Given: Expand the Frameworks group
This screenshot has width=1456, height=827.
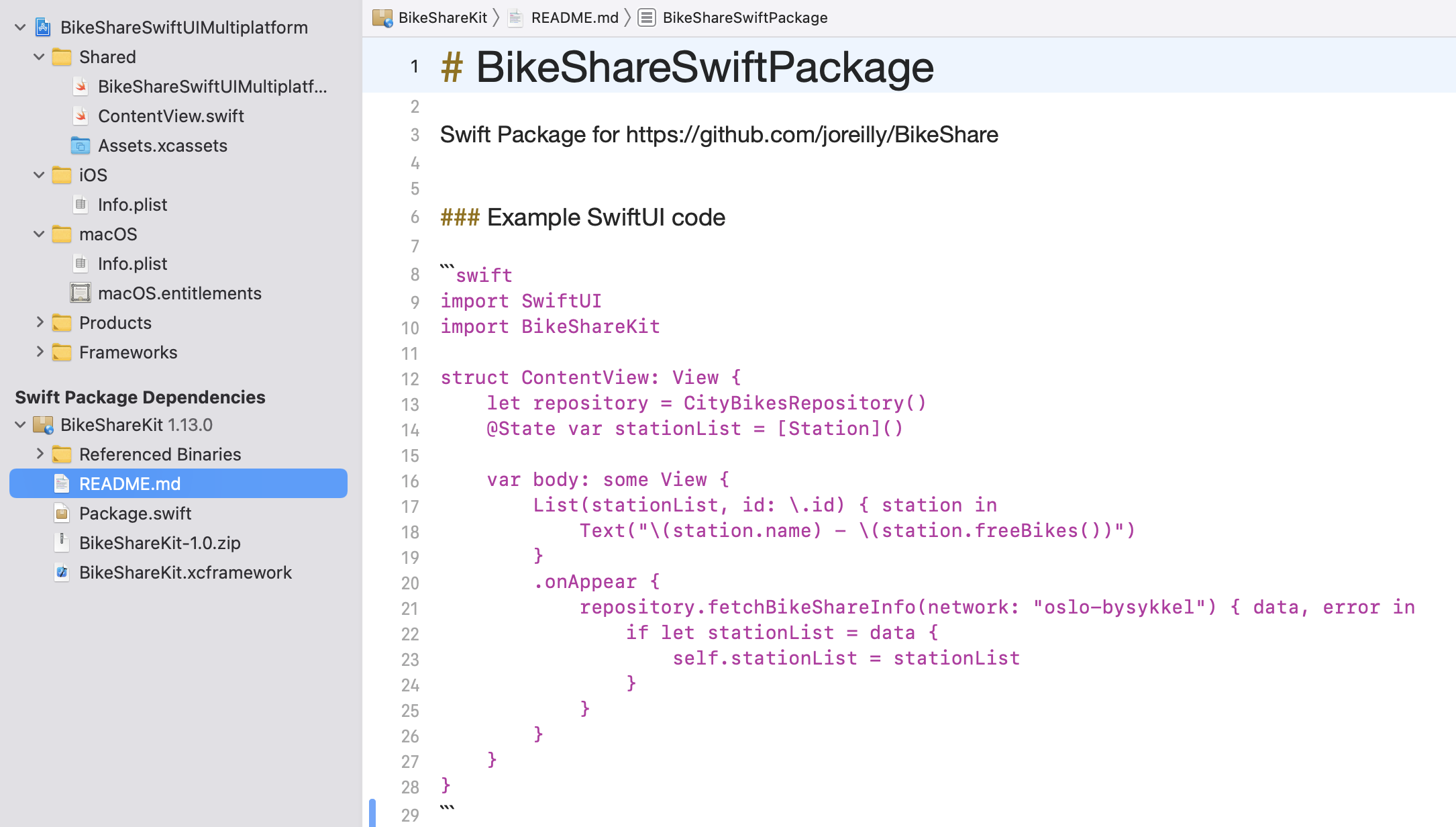Looking at the screenshot, I should point(39,352).
